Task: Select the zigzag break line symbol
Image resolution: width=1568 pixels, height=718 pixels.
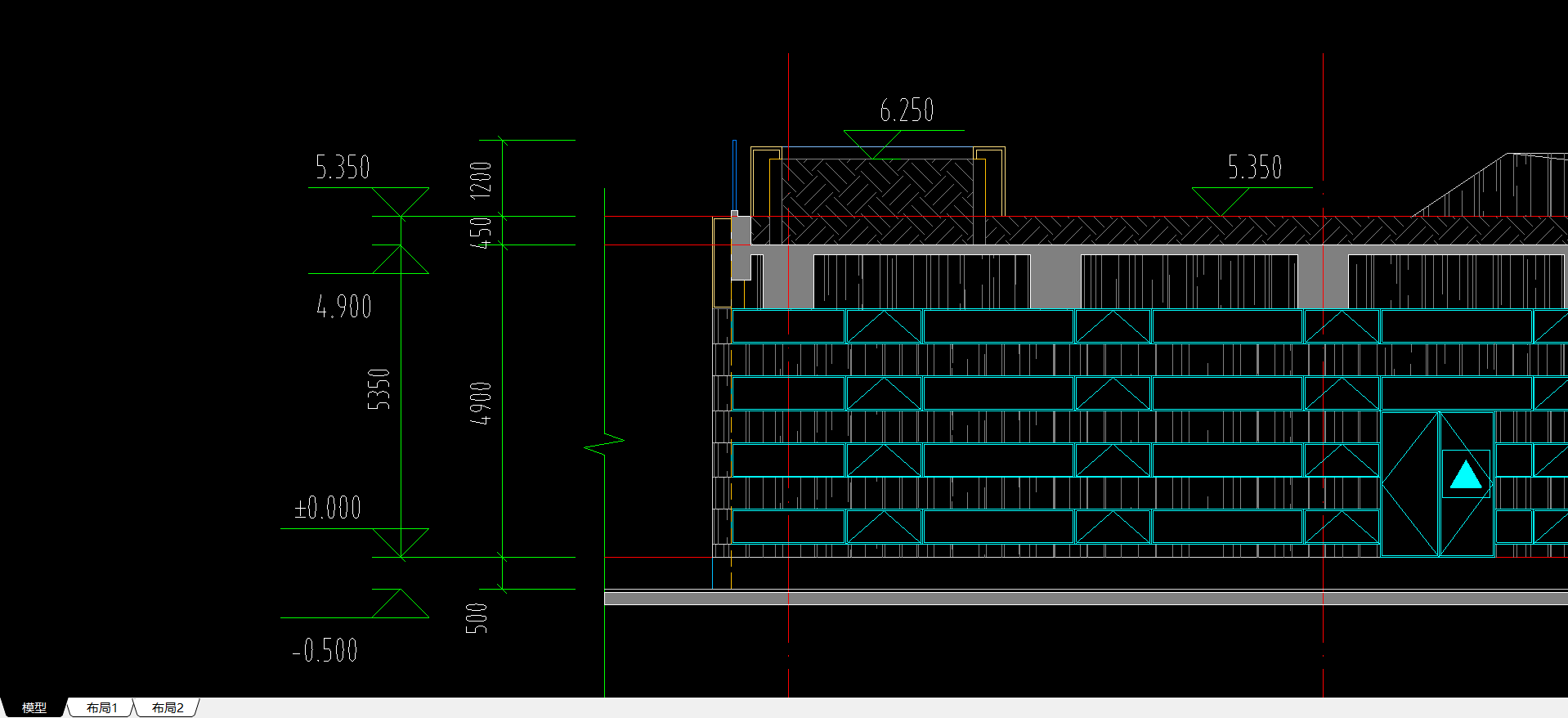Action: point(604,446)
